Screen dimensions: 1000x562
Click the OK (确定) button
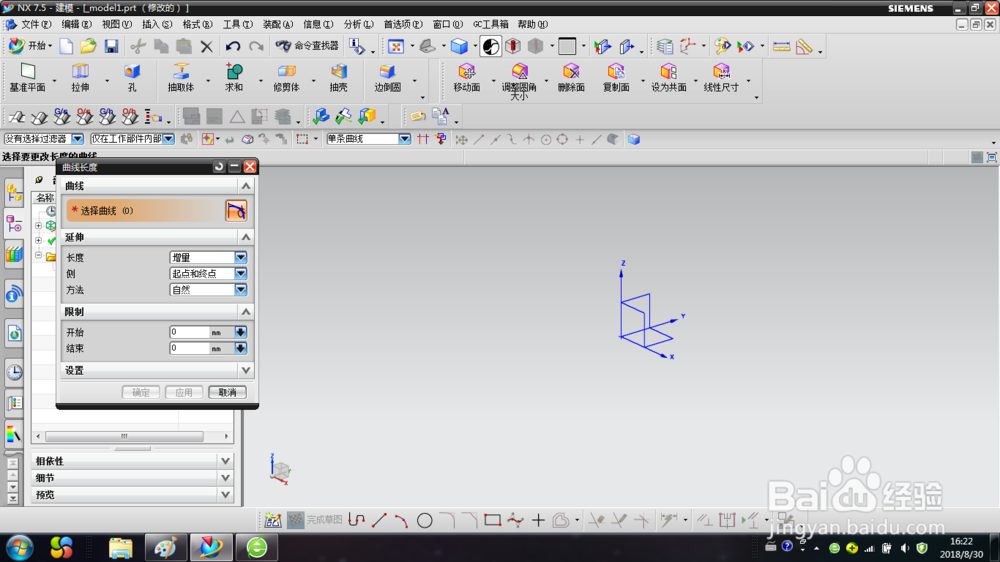coord(140,392)
